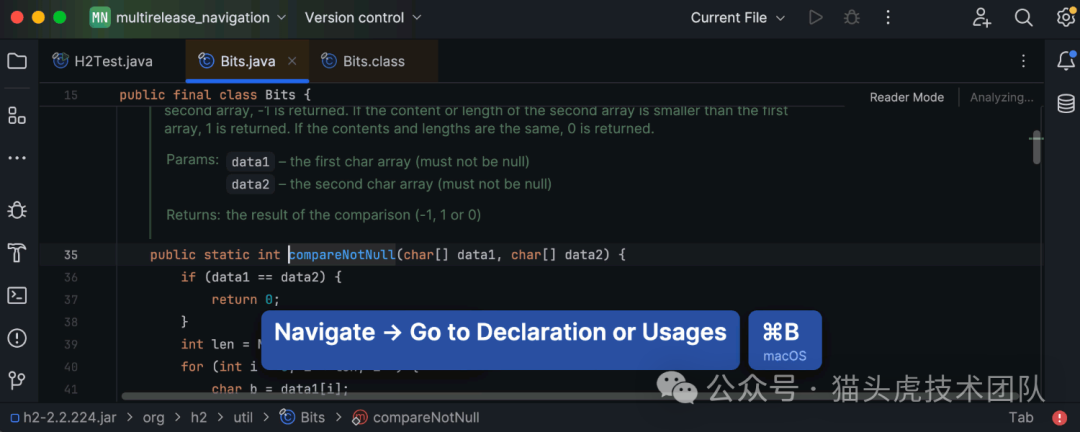Switch to the H2Test.java tab
Viewport: 1080px width, 432px height.
tap(103, 61)
